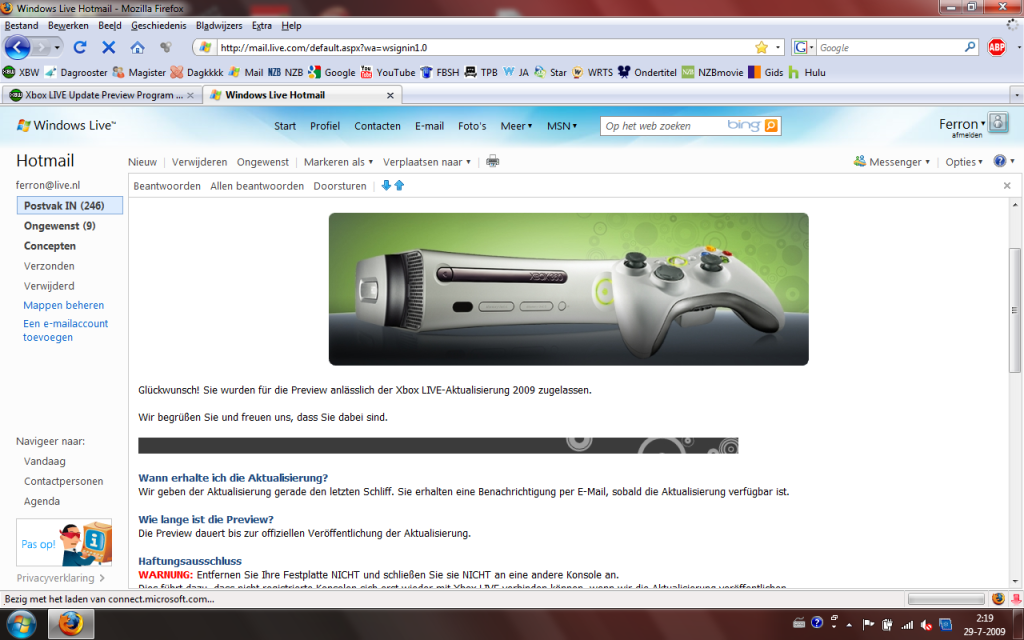Click Allen beantwoorden
The width and height of the screenshot is (1024, 640).
(257, 186)
